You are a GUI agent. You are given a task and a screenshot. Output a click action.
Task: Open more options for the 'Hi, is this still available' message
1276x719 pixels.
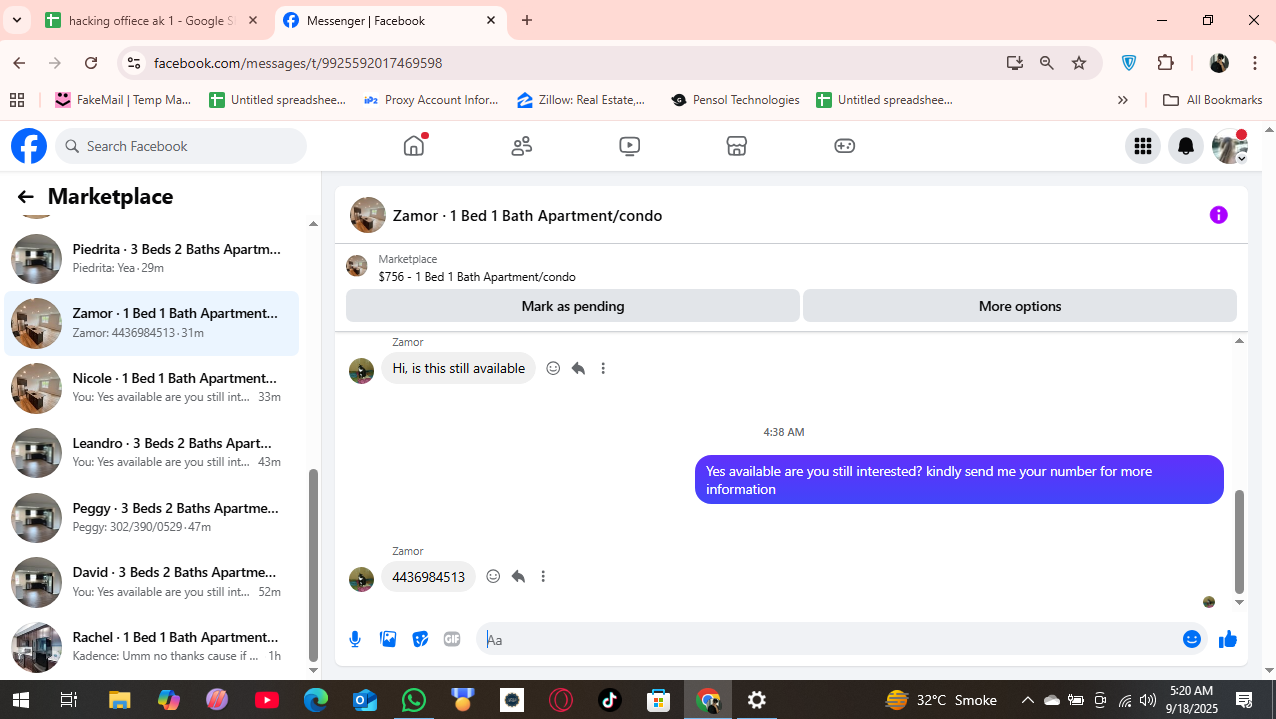pyautogui.click(x=603, y=368)
